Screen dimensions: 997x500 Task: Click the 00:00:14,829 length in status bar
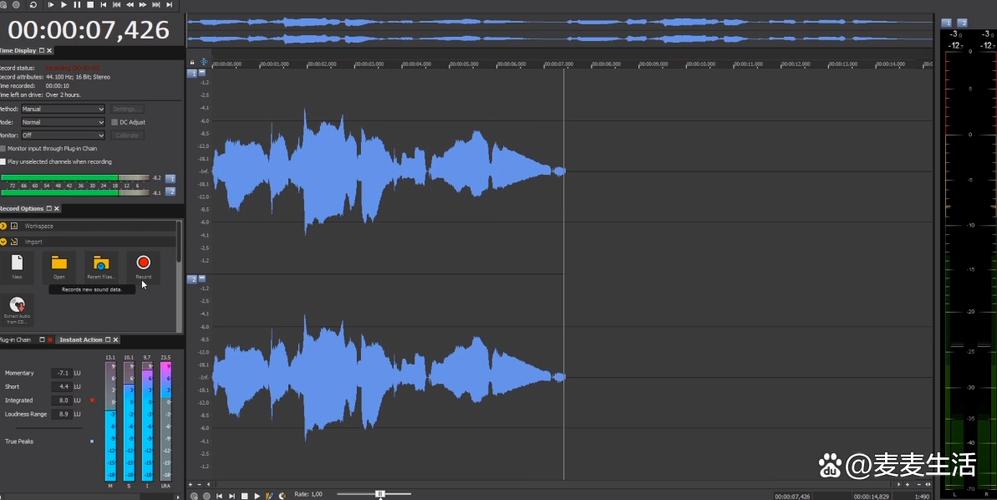[x=871, y=496]
